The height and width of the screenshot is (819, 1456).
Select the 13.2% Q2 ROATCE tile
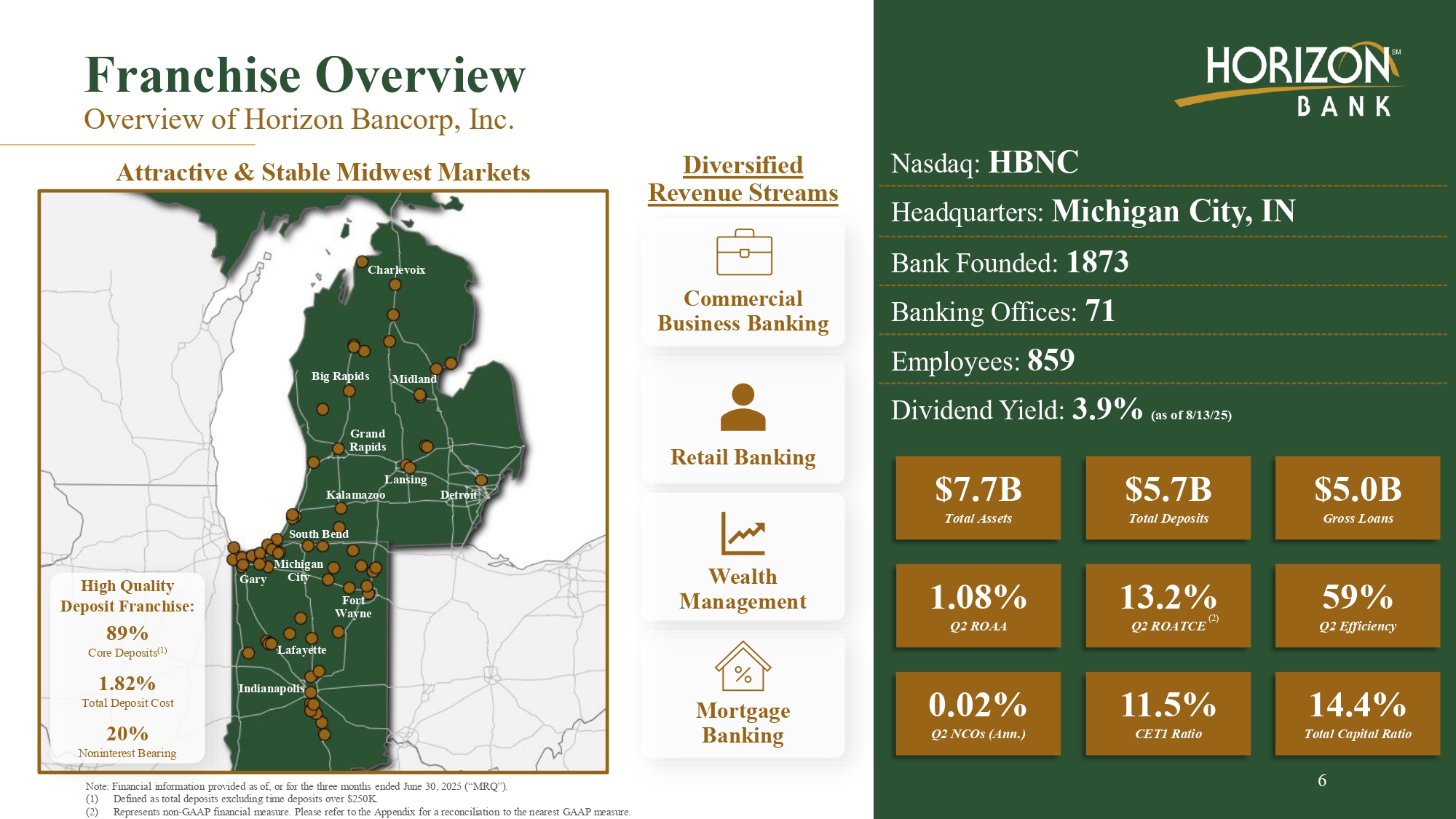point(1168,606)
